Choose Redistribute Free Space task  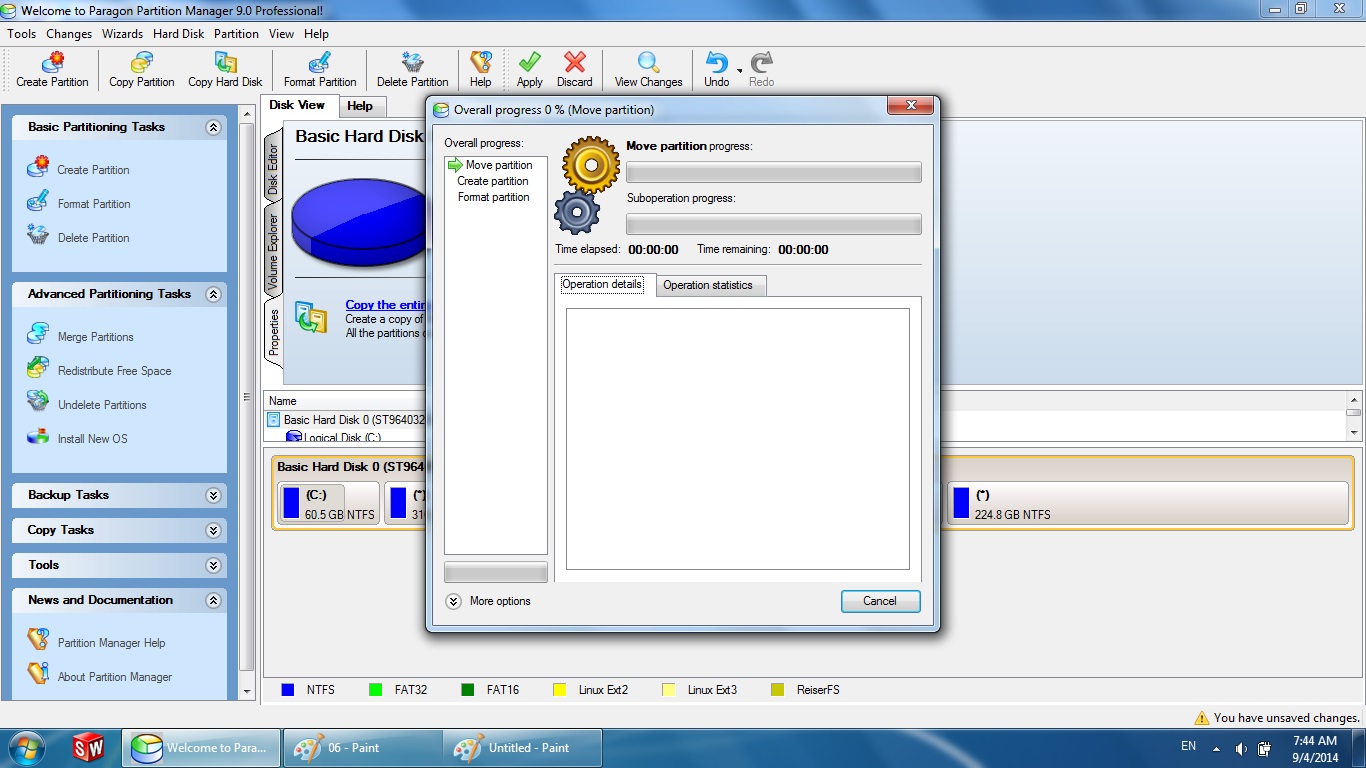[114, 371]
